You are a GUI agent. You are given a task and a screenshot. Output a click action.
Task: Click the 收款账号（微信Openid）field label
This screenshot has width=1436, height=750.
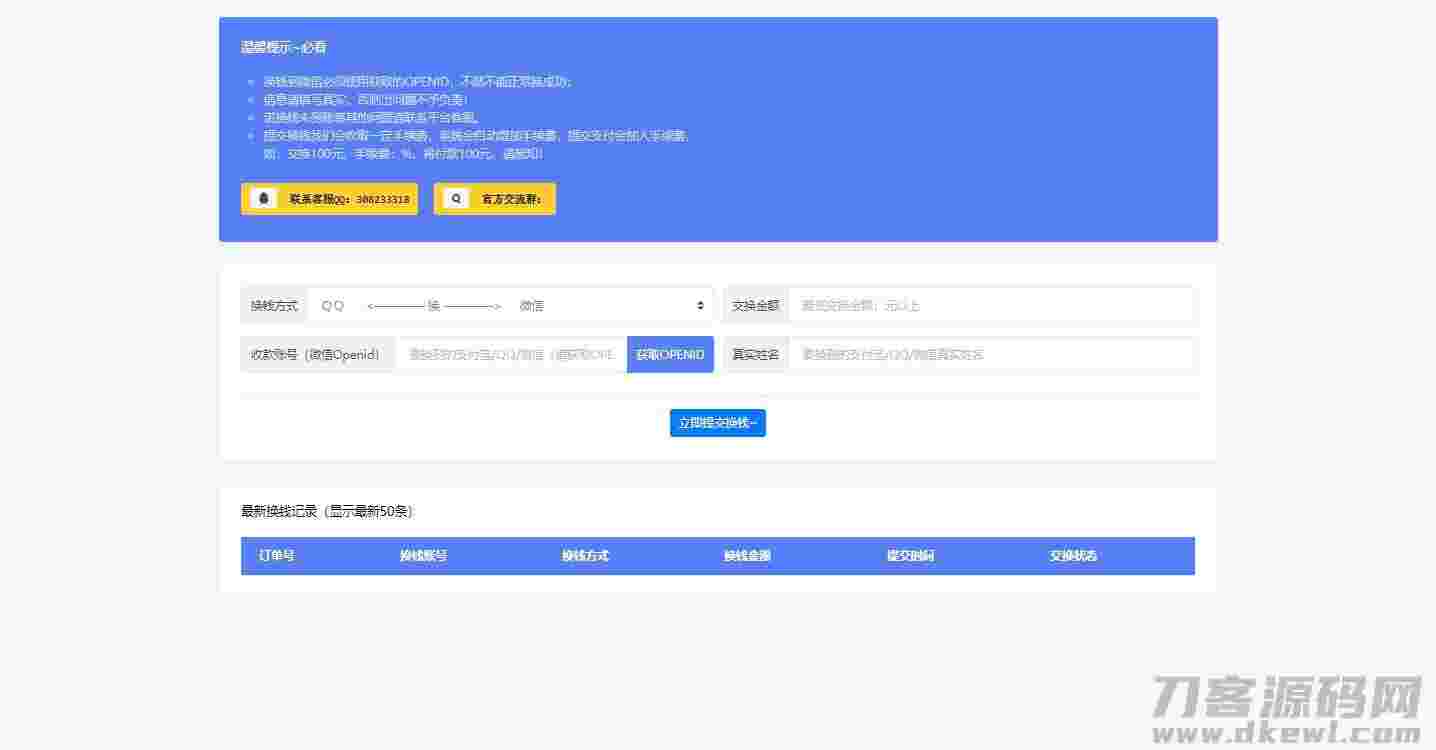317,354
